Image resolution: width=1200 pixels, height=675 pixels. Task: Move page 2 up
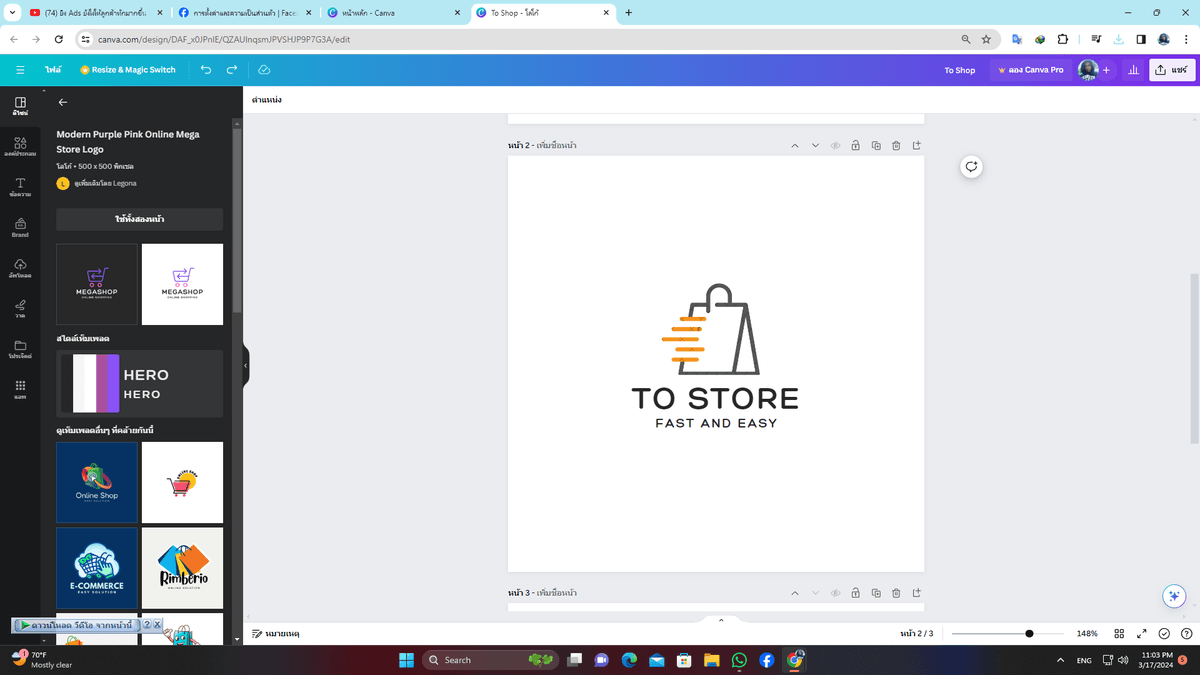pyautogui.click(x=795, y=146)
